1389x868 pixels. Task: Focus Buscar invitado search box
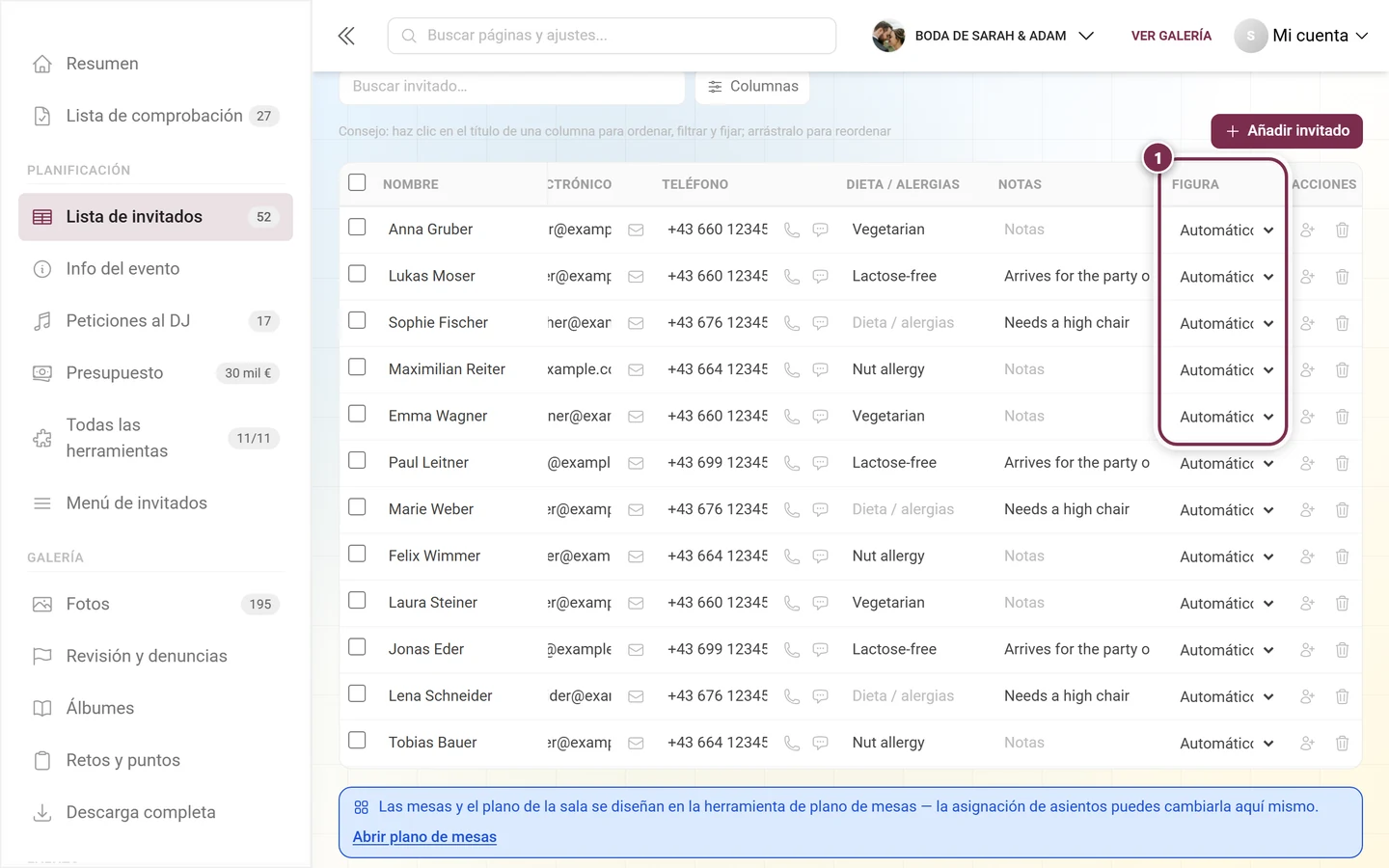[512, 87]
